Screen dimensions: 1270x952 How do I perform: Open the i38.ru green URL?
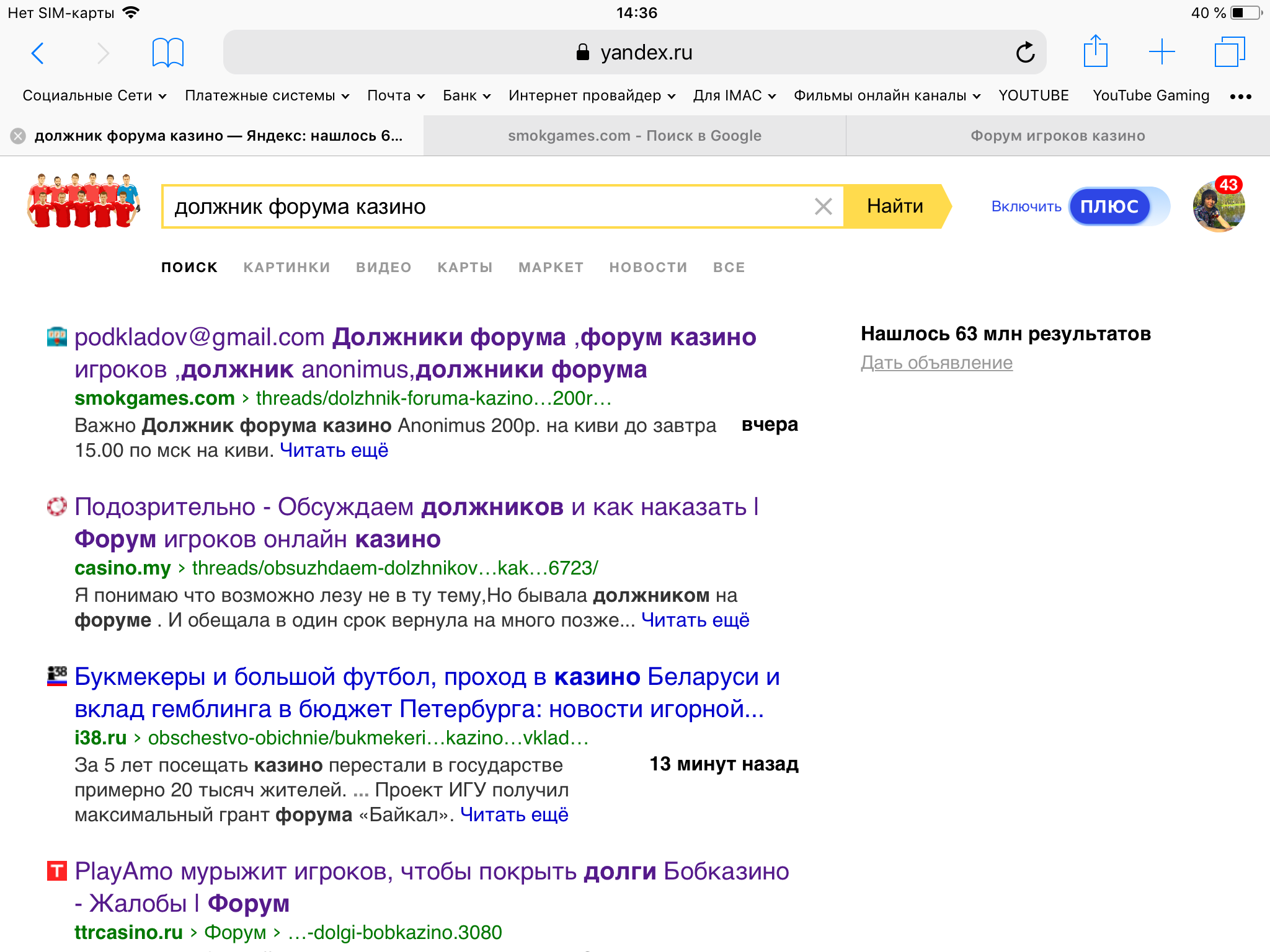332,738
